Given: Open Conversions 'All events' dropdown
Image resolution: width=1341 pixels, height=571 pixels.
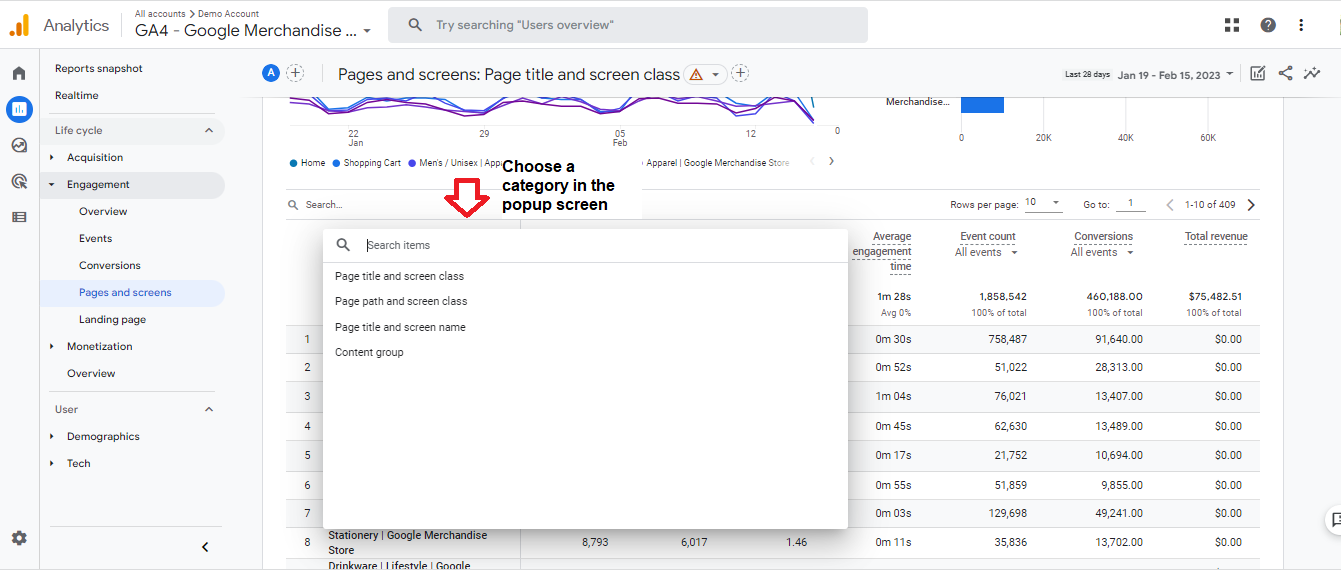Looking at the screenshot, I should pos(1103,253).
